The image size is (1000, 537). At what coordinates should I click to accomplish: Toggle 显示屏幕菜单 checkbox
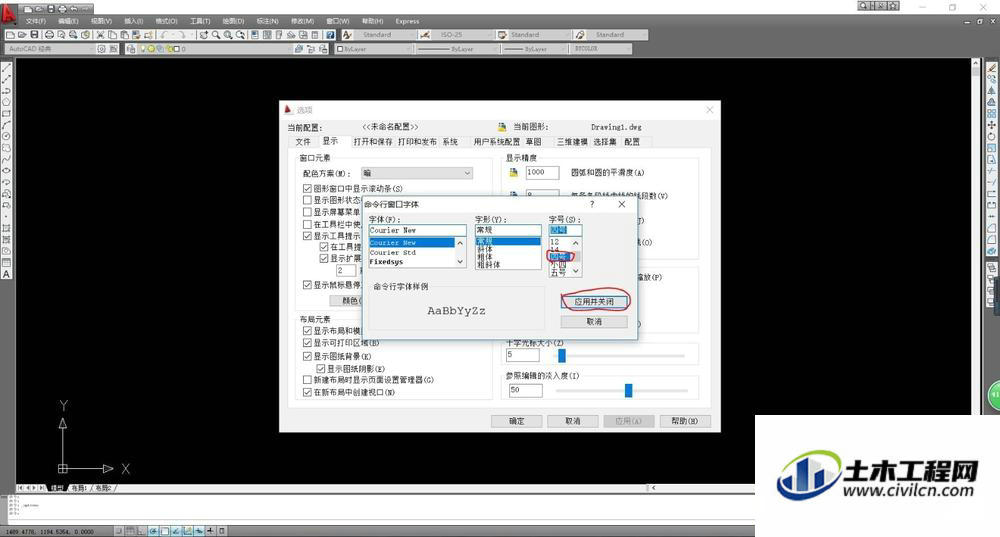(307, 212)
